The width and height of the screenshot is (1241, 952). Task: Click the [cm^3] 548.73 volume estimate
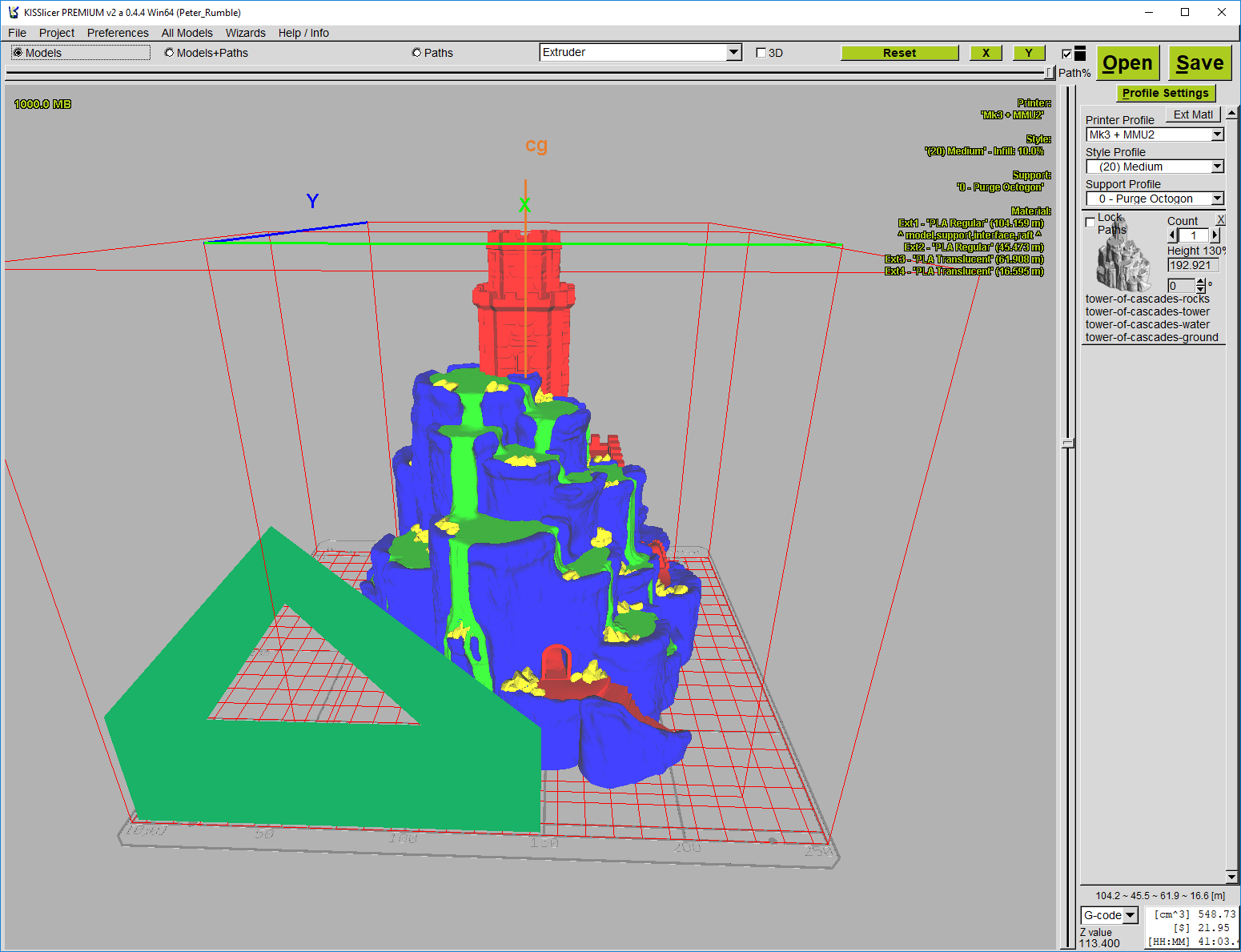point(1195,914)
